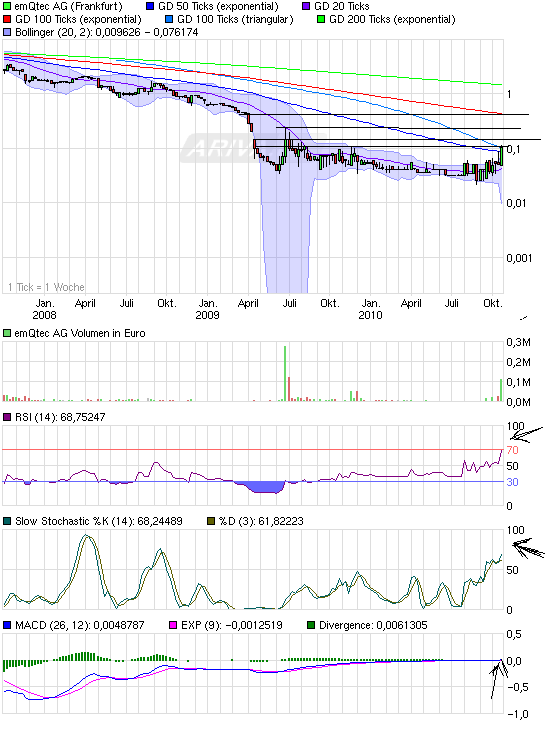The image size is (545, 748).
Task: Click the price axis value '0,1'
Action: point(513,149)
